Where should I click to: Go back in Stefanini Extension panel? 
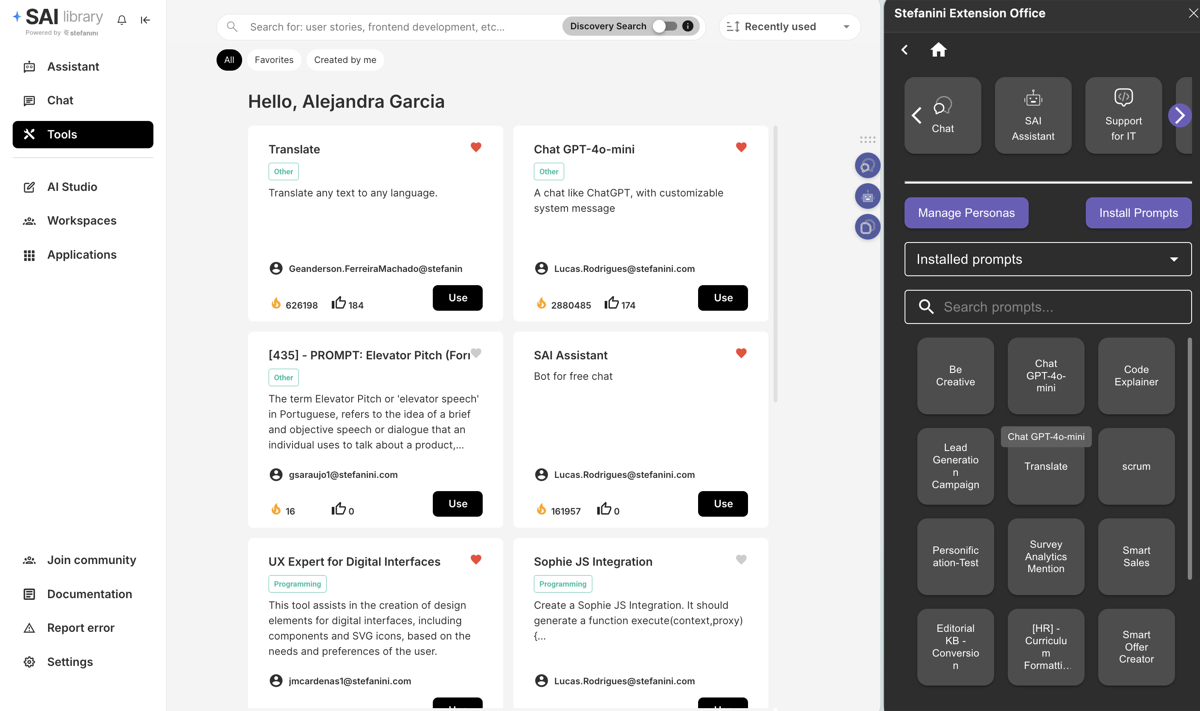click(x=905, y=50)
